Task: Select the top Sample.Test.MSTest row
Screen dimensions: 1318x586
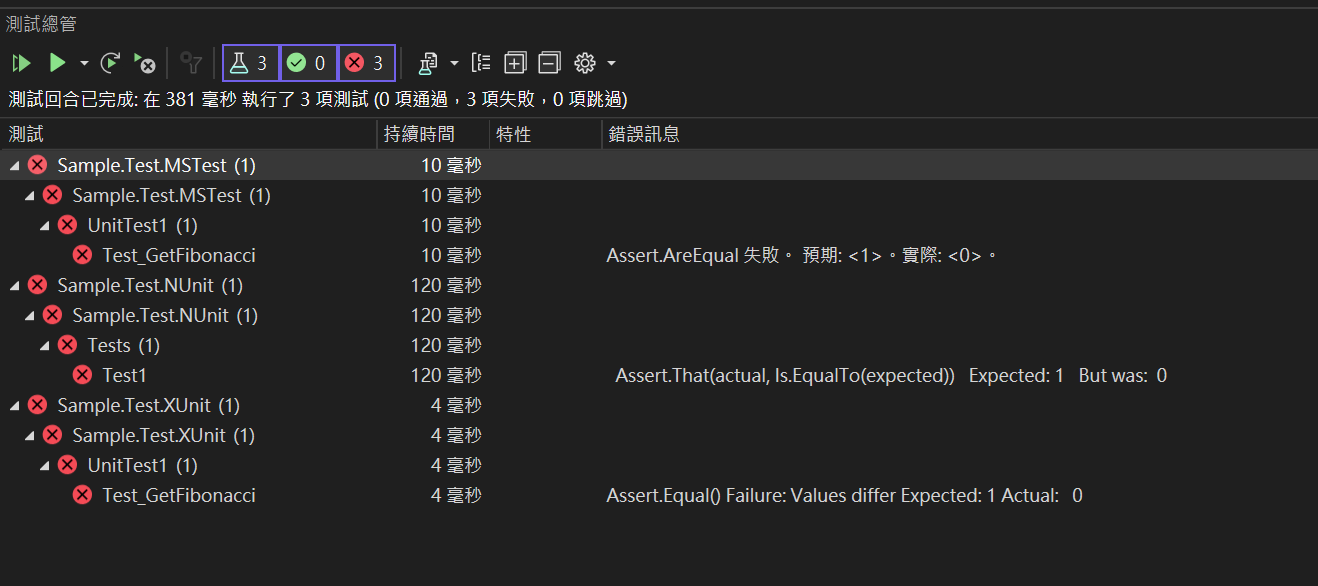Action: tap(659, 165)
